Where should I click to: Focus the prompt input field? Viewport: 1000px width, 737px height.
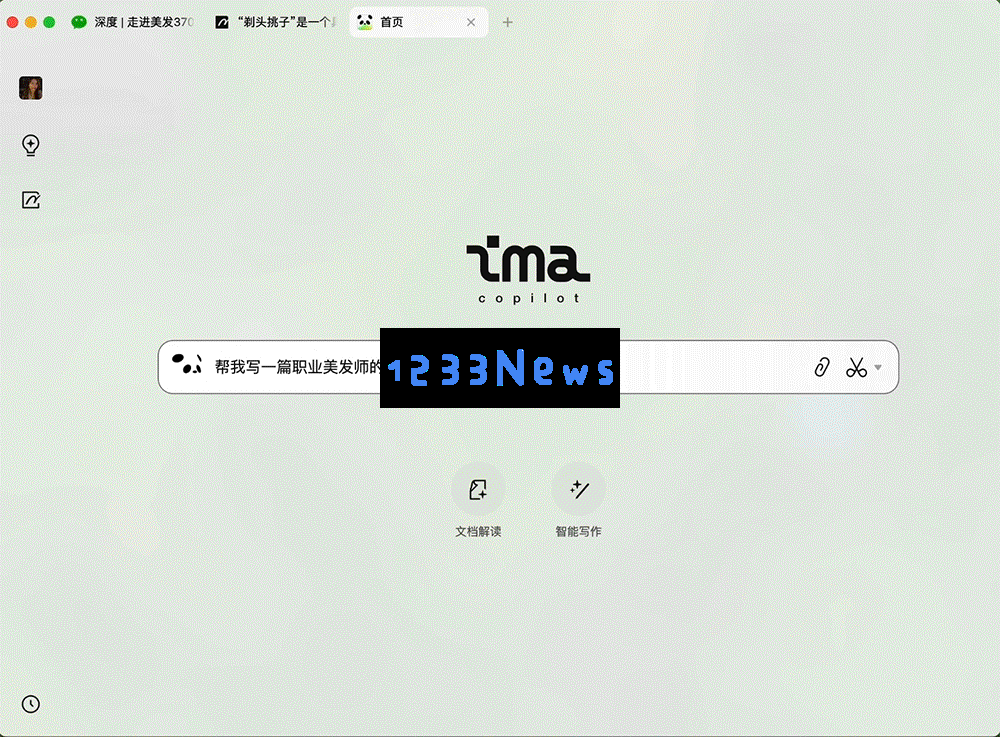pos(528,367)
